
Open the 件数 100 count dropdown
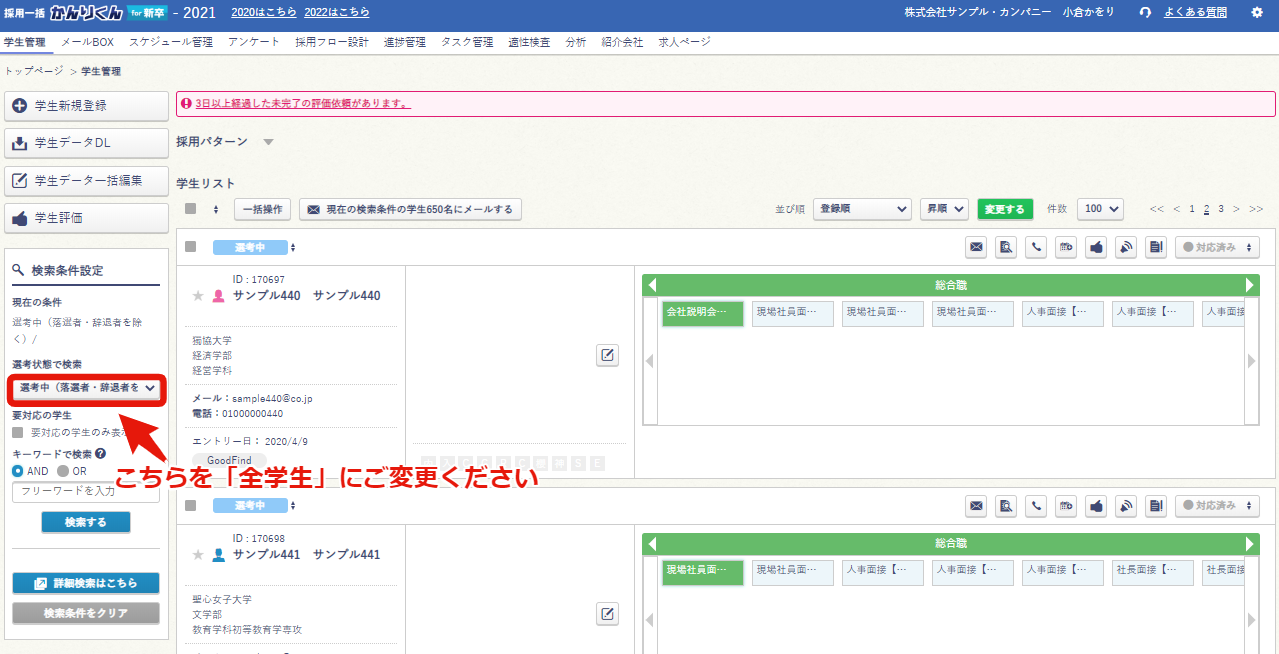(x=1101, y=209)
